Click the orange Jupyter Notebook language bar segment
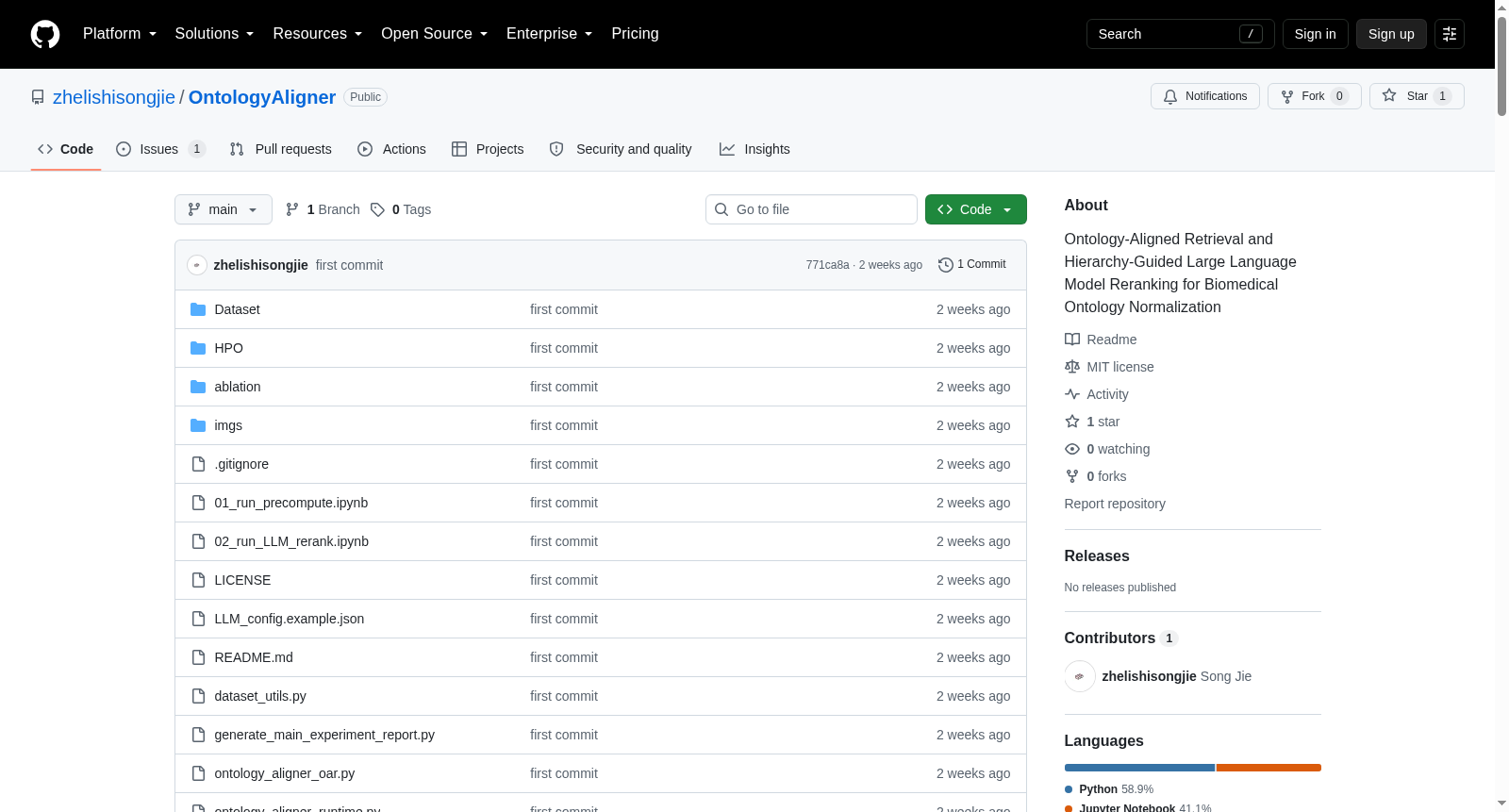1509x812 pixels. 1269,768
